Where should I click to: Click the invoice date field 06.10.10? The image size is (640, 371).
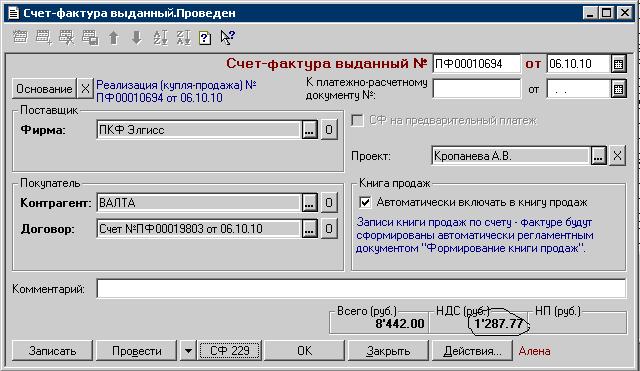click(578, 64)
